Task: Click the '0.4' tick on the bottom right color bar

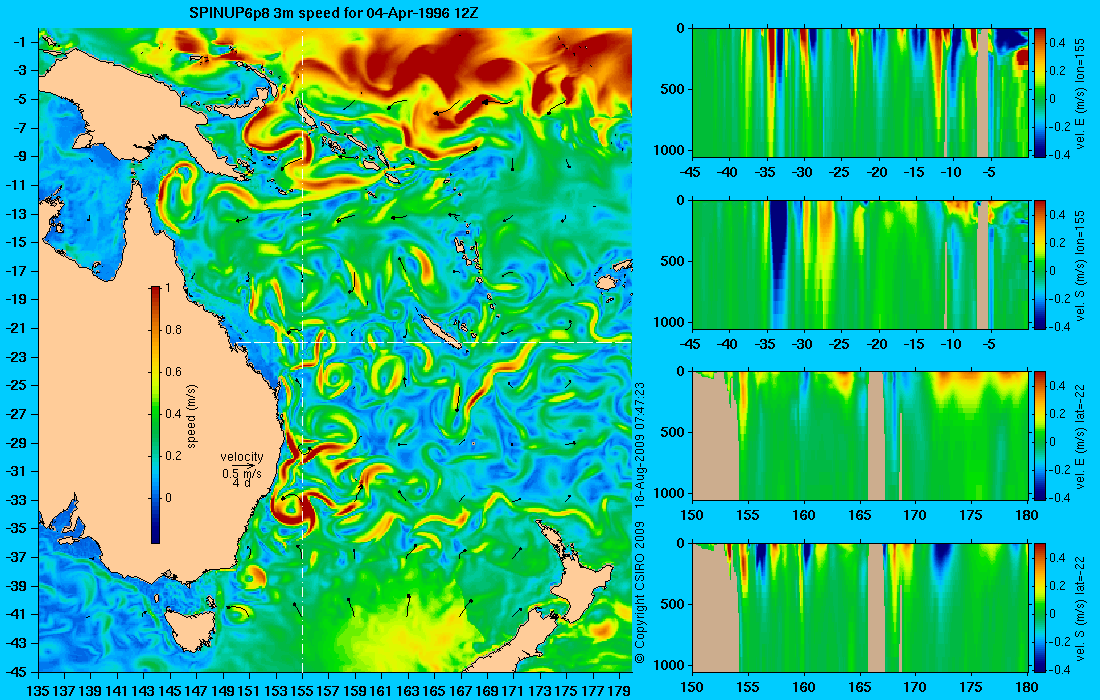Action: coord(1057,558)
